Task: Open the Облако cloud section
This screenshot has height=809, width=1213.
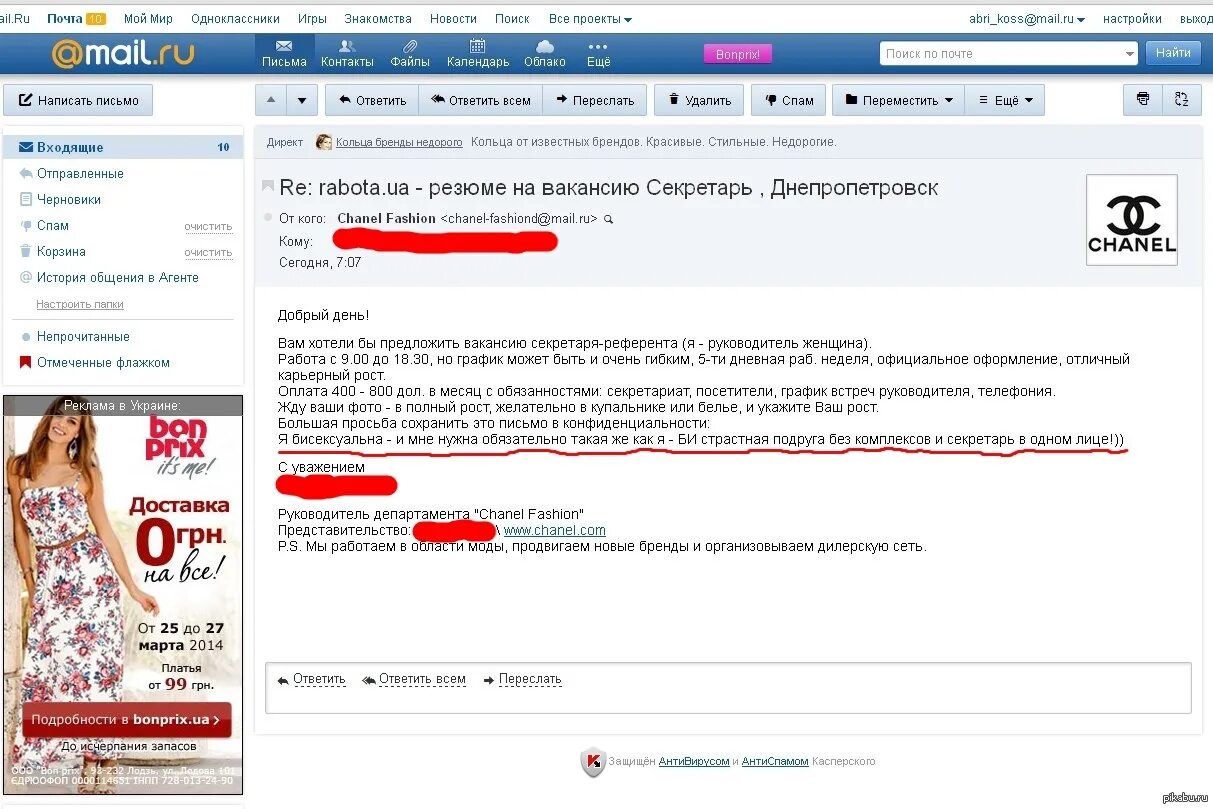Action: click(x=545, y=53)
